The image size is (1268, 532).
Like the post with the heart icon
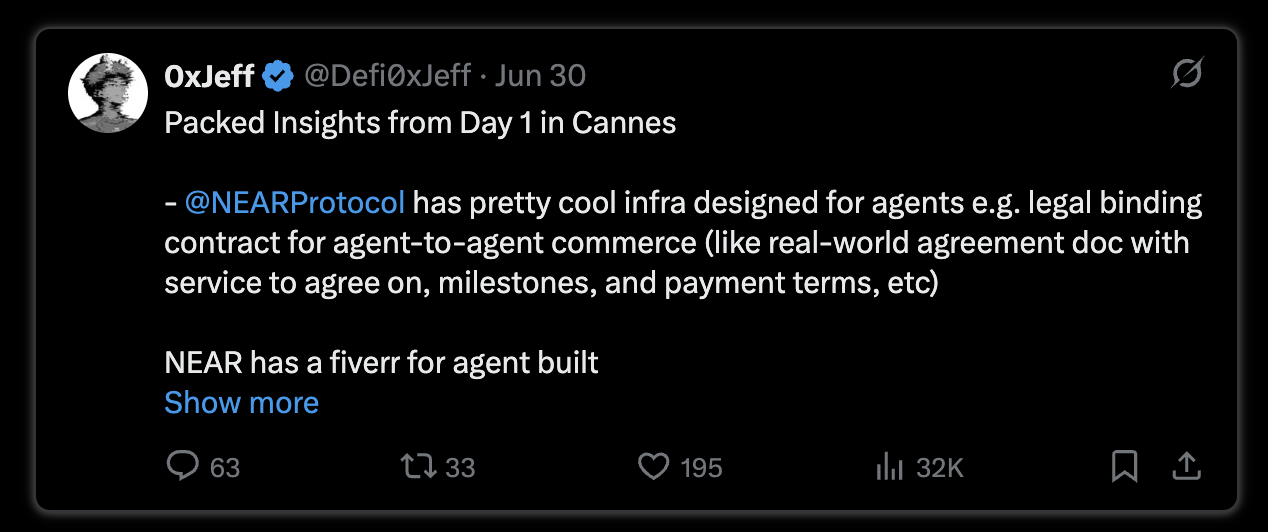pos(653,466)
